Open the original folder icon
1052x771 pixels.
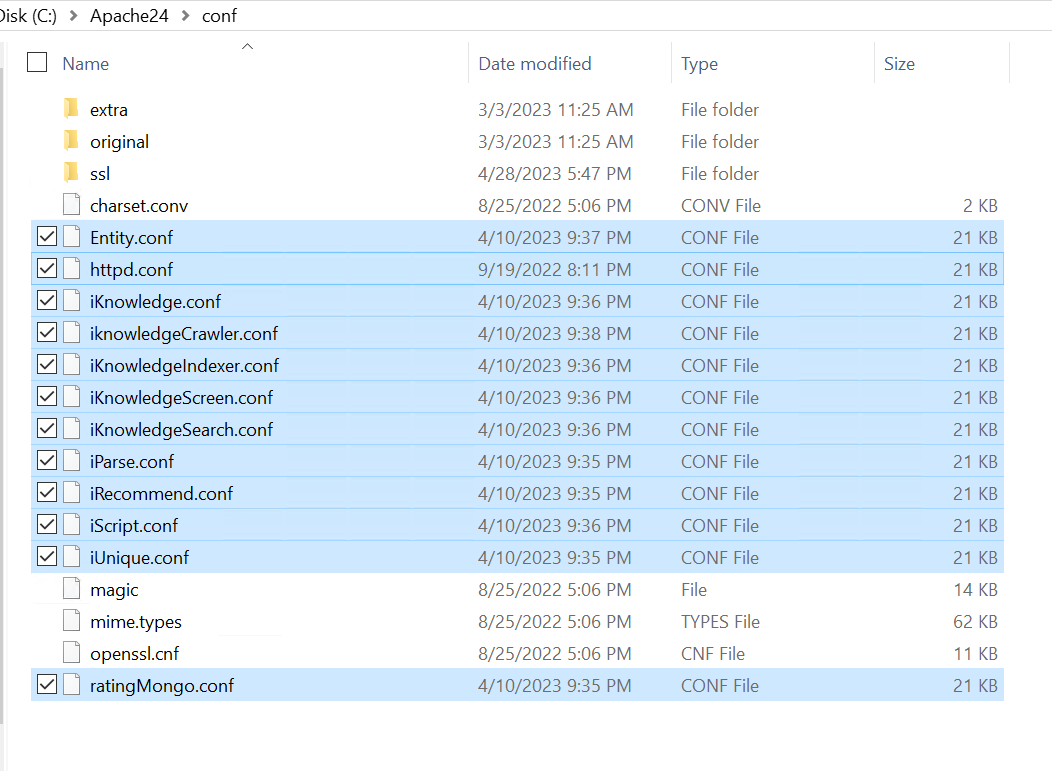coord(70,141)
